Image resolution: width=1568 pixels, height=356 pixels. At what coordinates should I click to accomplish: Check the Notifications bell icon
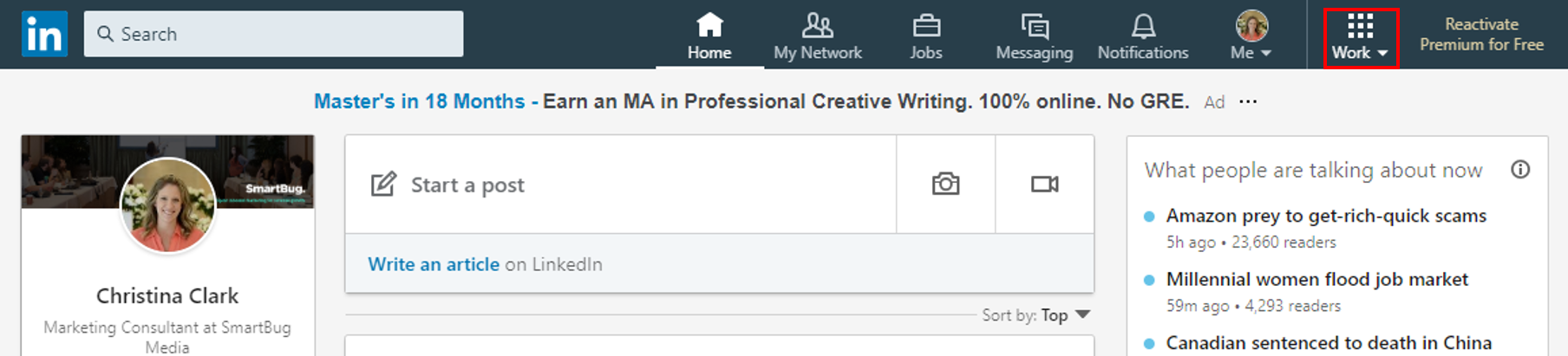point(1144,26)
